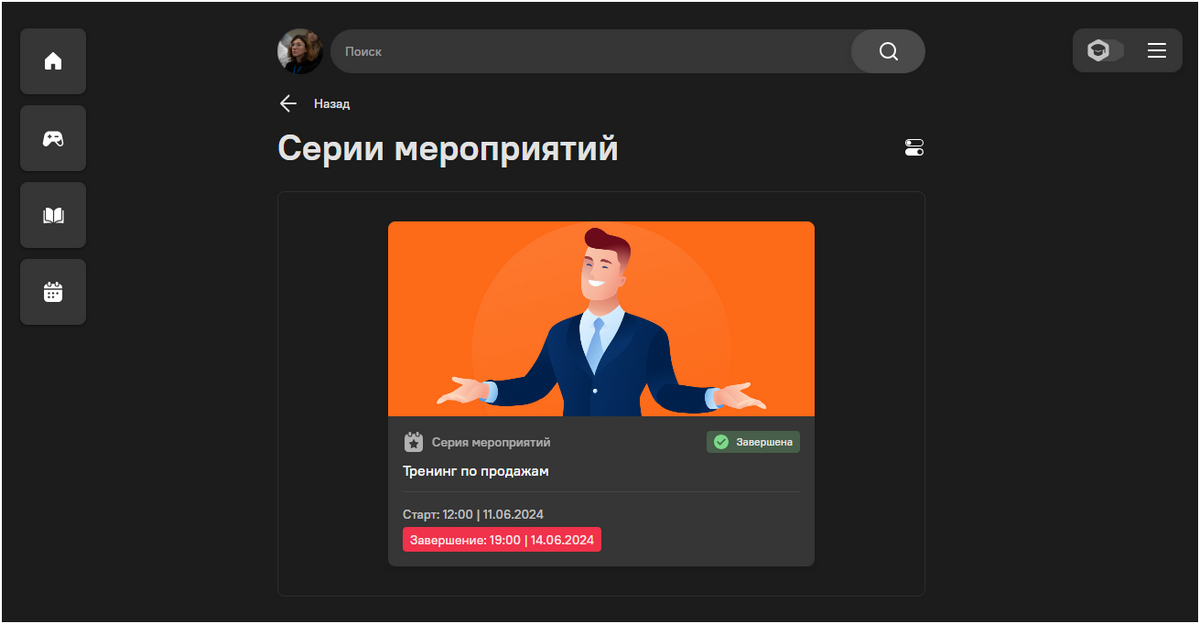Expand the Тренинг по продажам event card
This screenshot has height=624, width=1200.
(600, 390)
